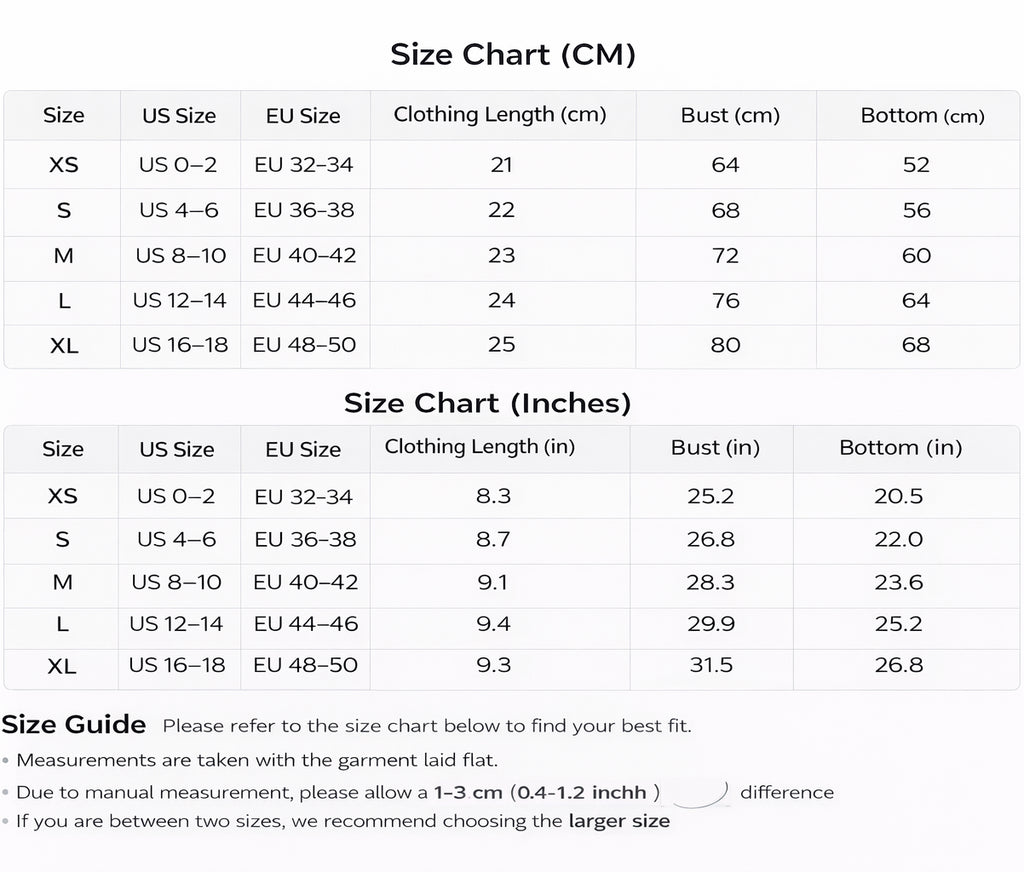Click the bust value 80 in CM chart
The image size is (1024, 872).
coord(725,345)
